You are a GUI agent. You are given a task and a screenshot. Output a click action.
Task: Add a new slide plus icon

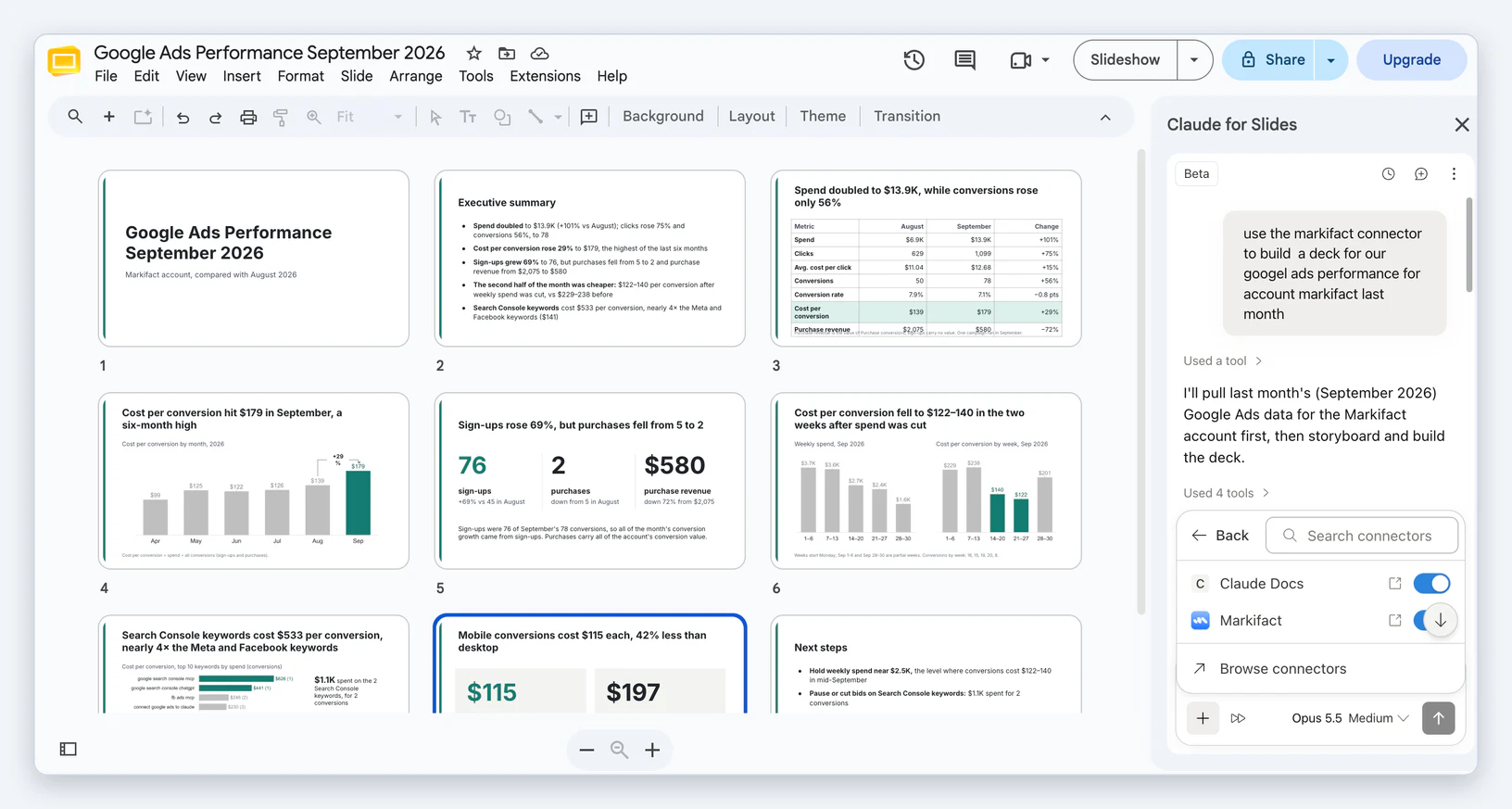[x=109, y=117]
